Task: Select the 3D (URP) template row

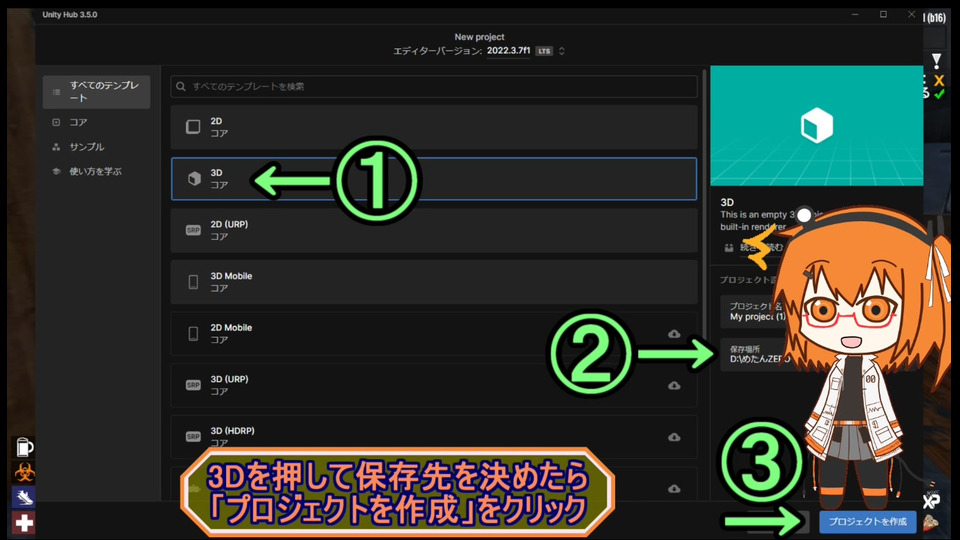Action: pyautogui.click(x=433, y=385)
